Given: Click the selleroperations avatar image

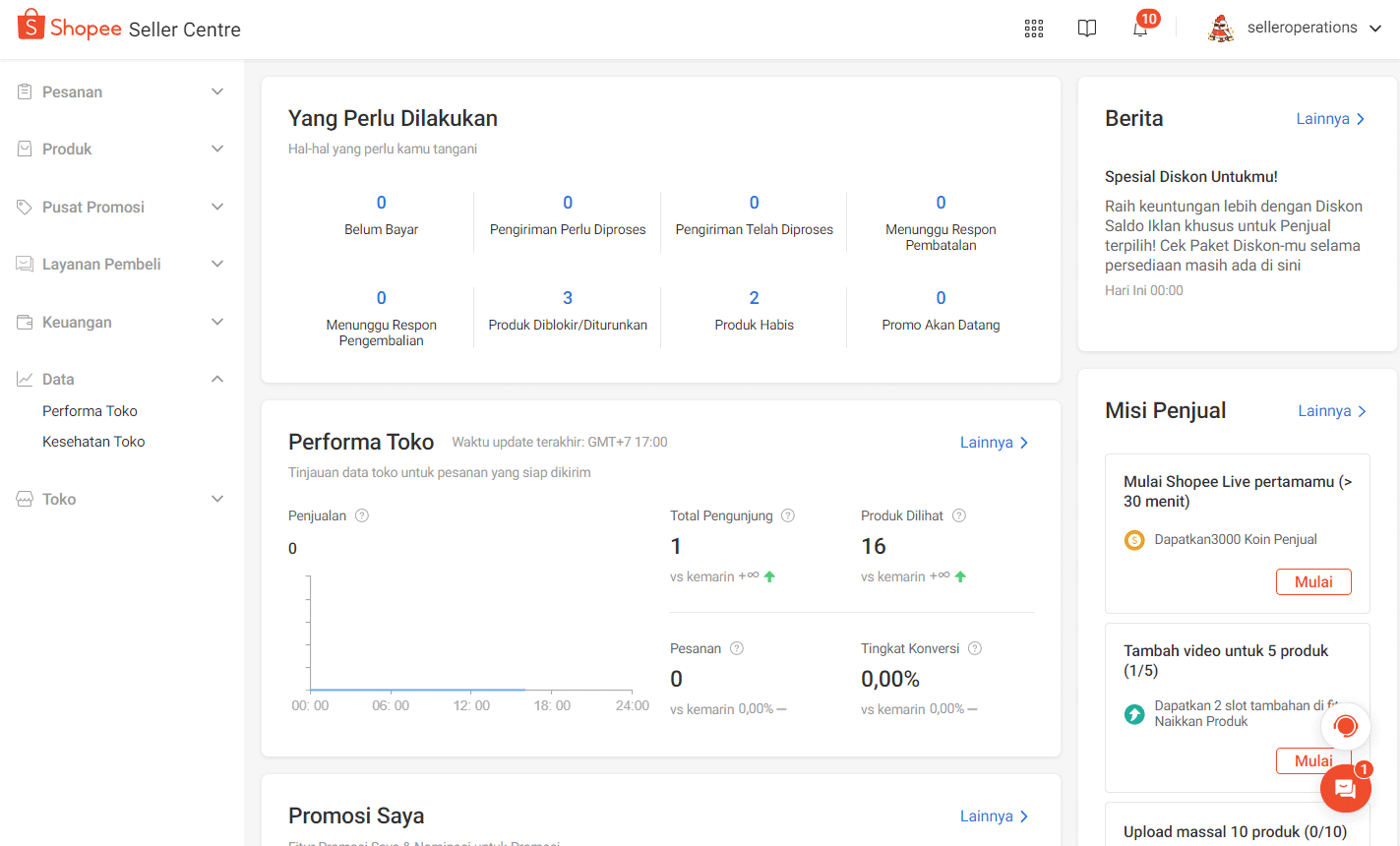Looking at the screenshot, I should tap(1221, 29).
